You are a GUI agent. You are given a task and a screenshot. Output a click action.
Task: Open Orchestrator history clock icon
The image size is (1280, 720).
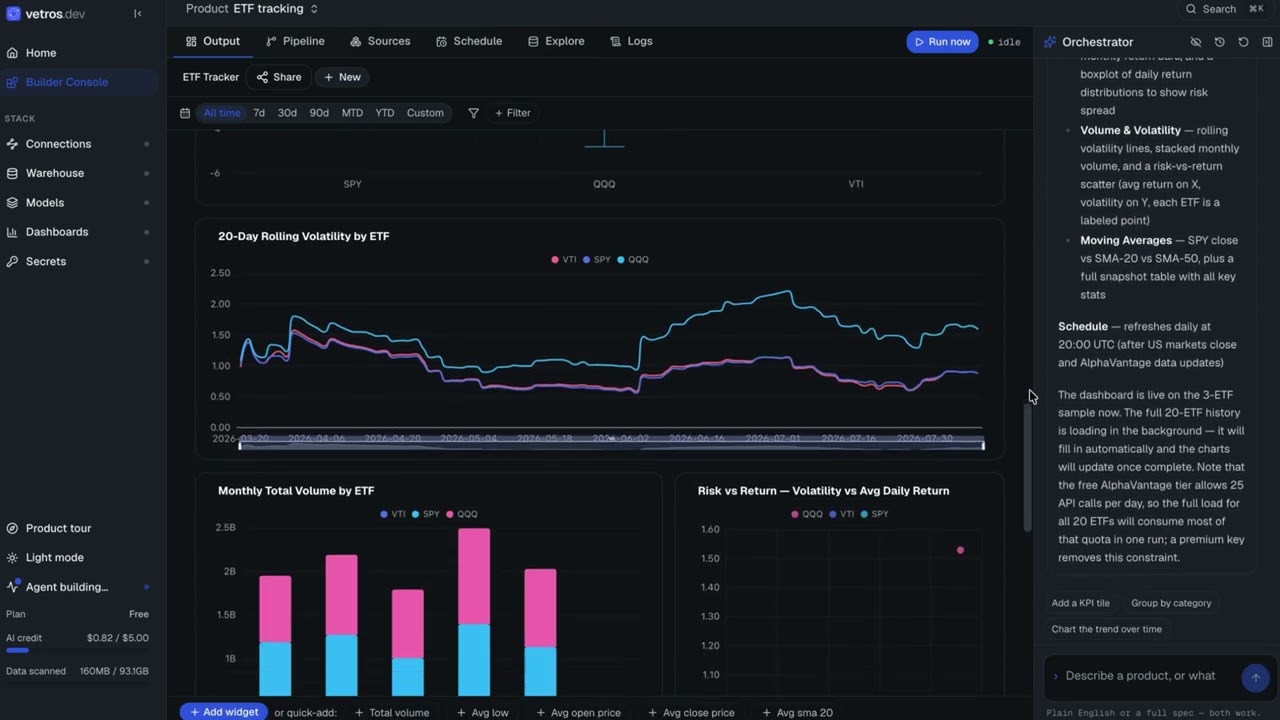[1219, 42]
